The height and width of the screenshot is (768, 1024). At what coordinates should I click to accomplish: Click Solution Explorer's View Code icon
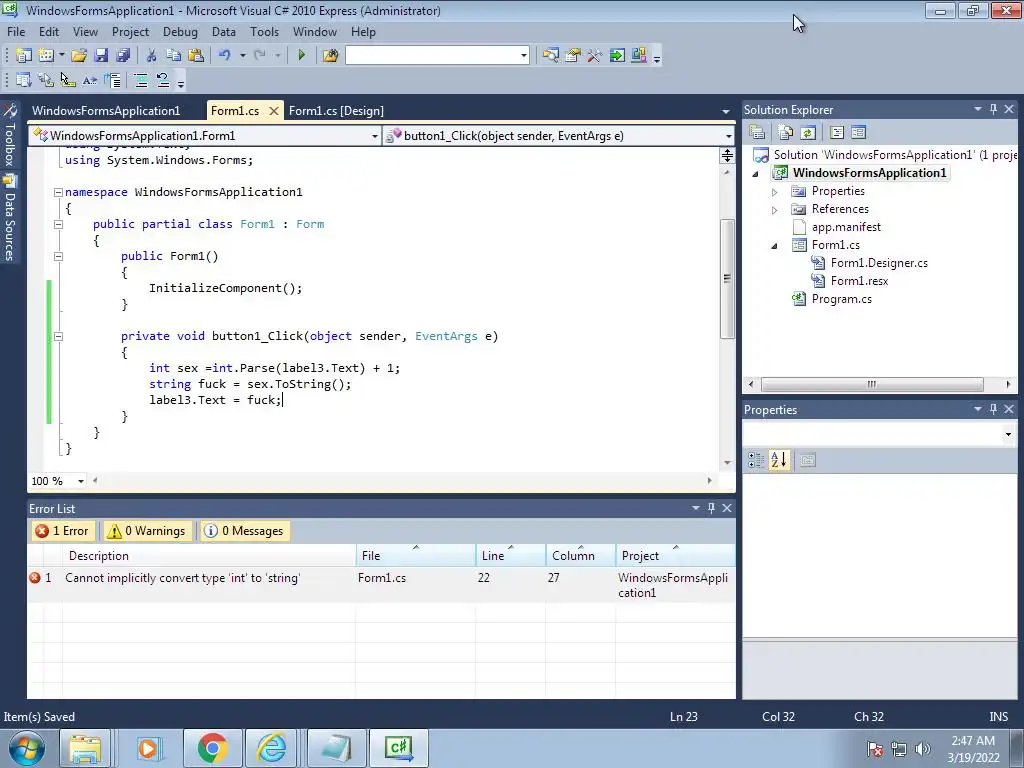coord(837,133)
